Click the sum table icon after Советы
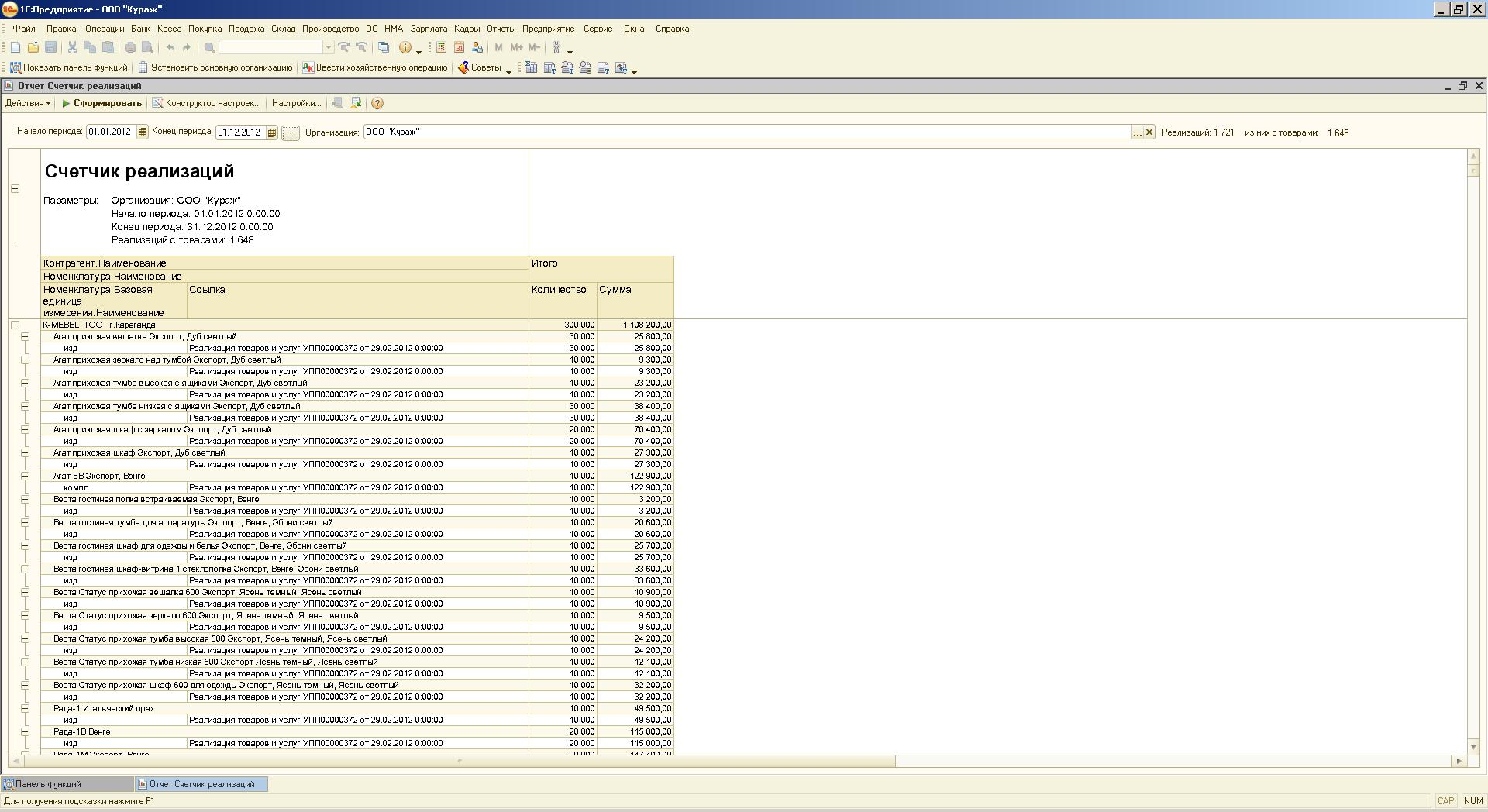This screenshot has height=812, width=1488. pos(531,67)
